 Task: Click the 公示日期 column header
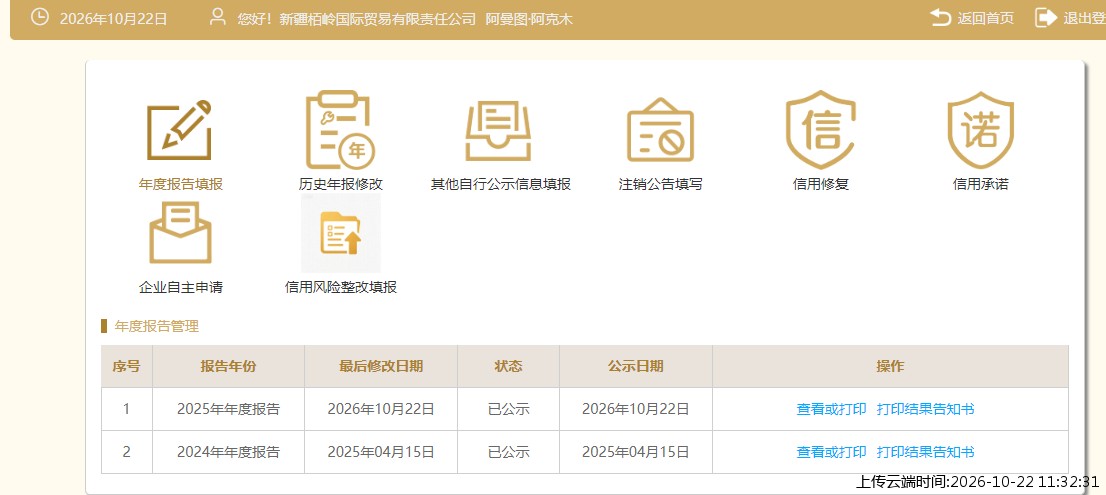click(x=636, y=367)
